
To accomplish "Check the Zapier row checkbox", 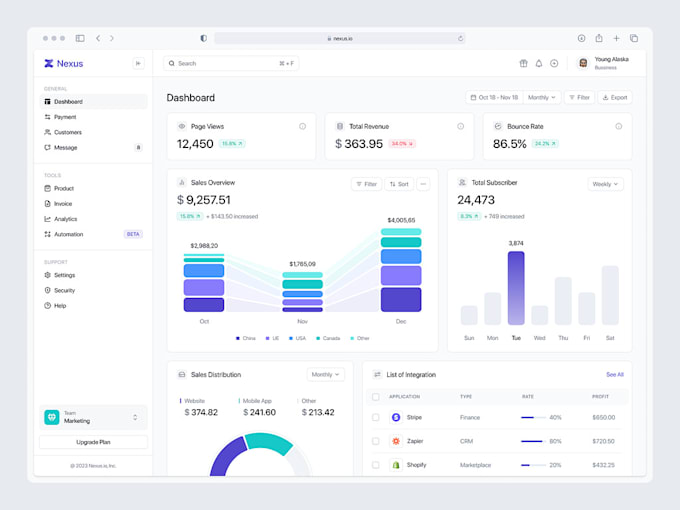I will click(376, 441).
